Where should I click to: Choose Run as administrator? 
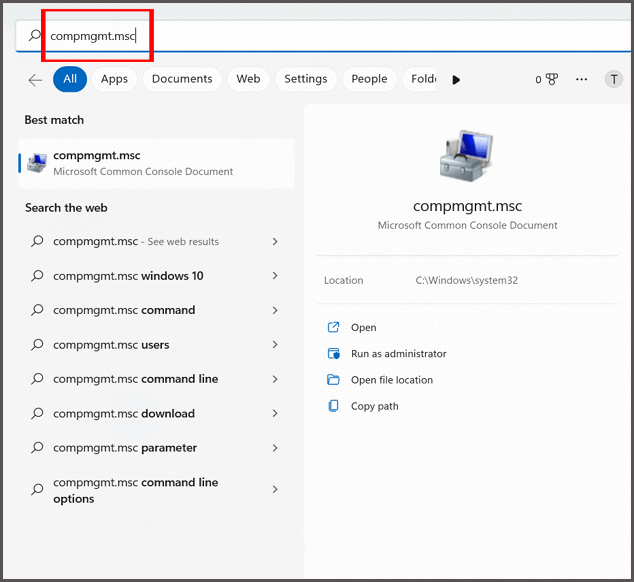tap(399, 354)
